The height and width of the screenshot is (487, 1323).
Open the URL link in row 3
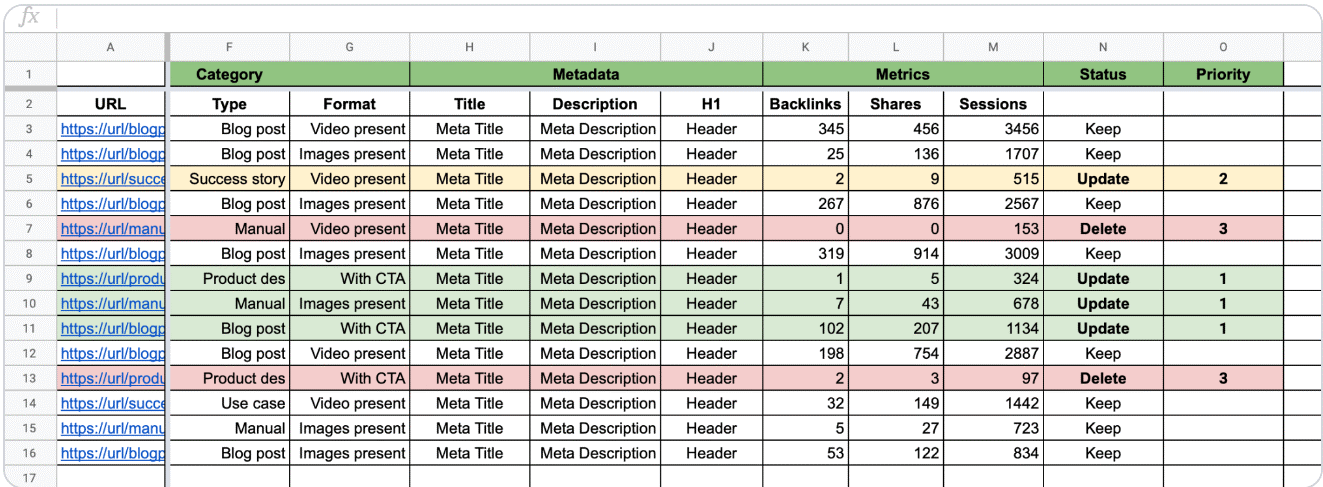tap(113, 129)
